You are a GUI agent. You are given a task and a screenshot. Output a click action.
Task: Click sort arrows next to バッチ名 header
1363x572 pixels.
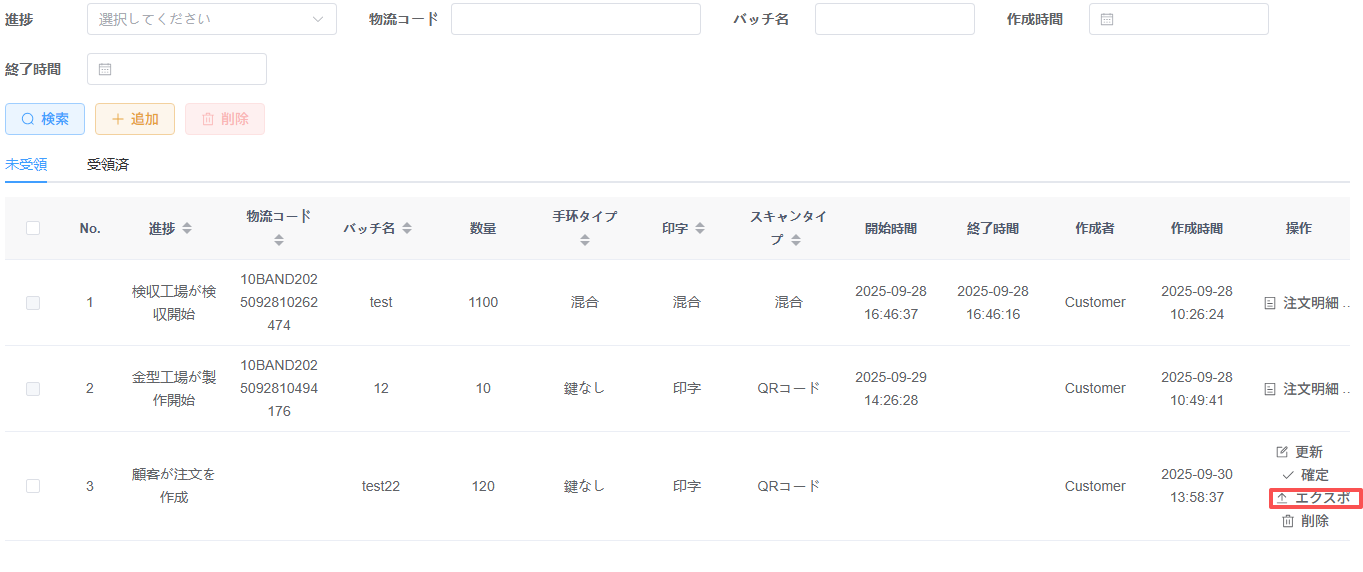click(x=406, y=229)
